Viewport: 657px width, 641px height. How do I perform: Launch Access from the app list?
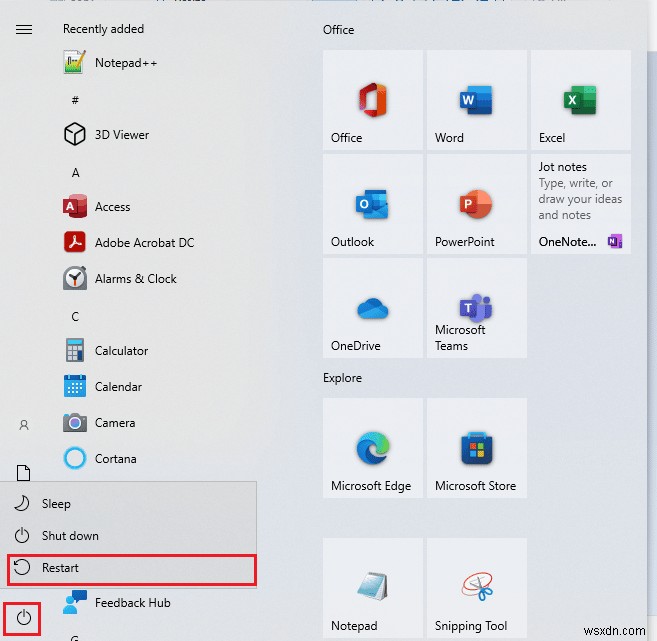(x=97, y=207)
